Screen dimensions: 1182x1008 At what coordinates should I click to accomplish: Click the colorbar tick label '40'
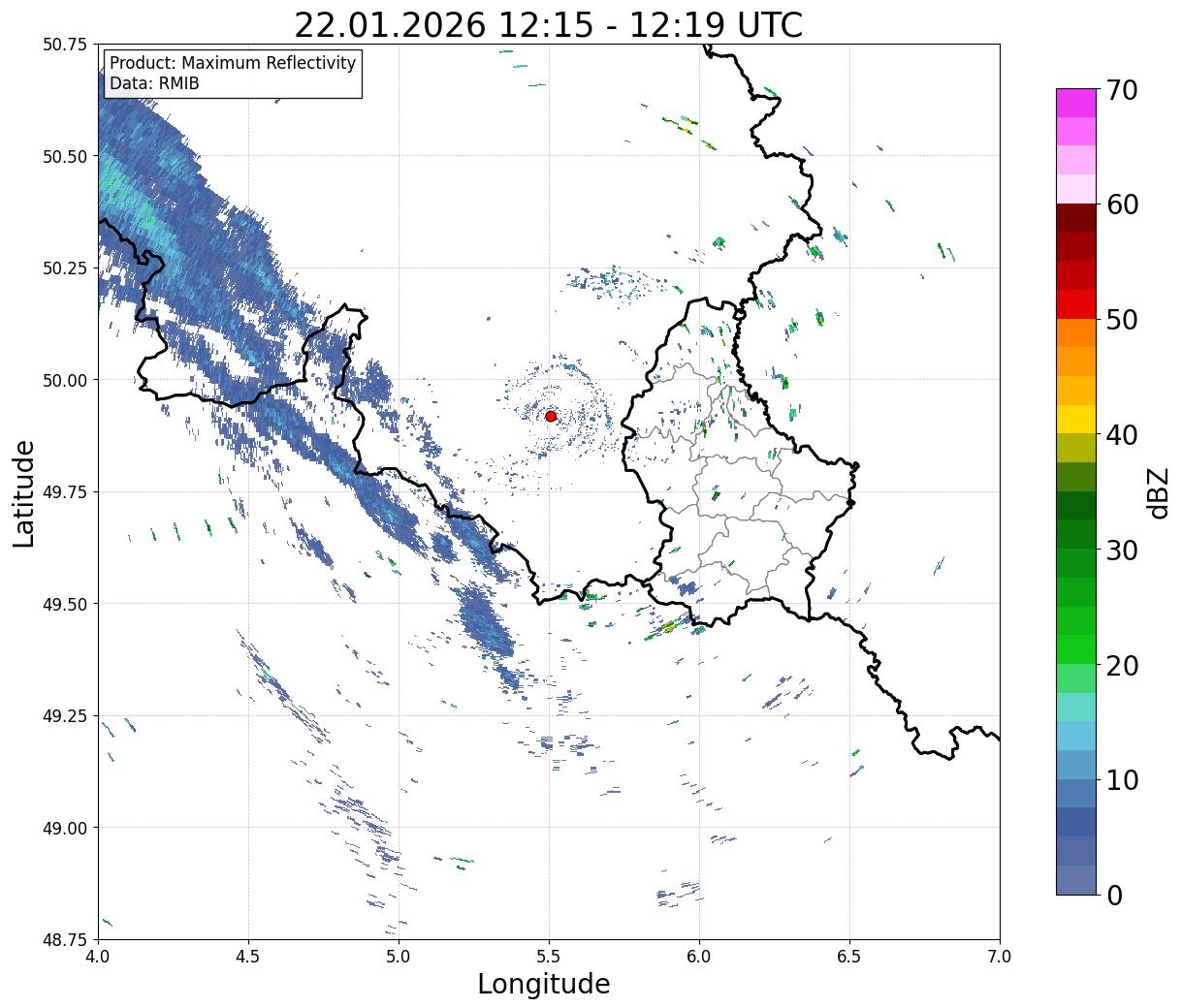click(x=1122, y=435)
